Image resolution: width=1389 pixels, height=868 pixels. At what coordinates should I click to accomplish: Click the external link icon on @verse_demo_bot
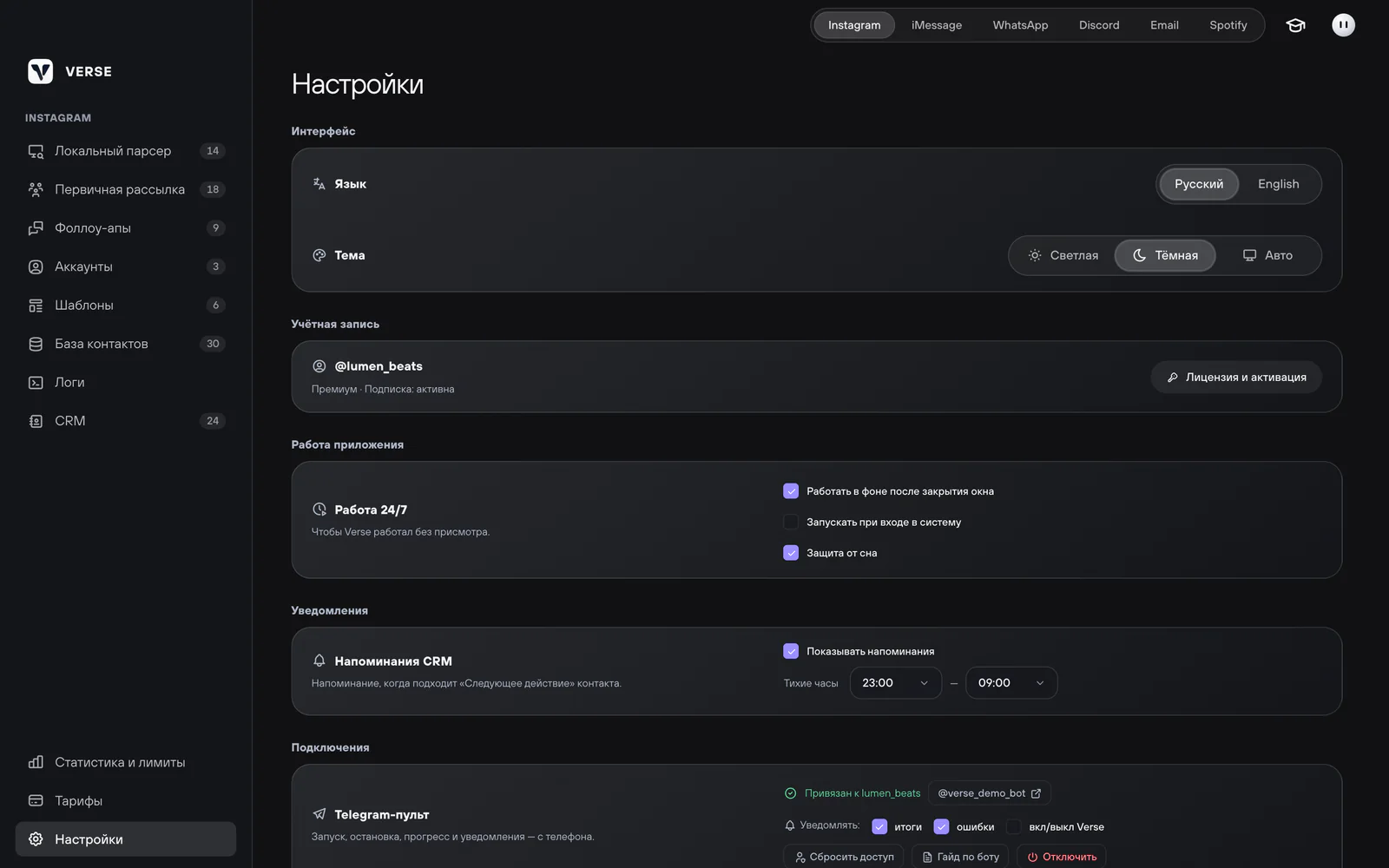(x=1036, y=793)
